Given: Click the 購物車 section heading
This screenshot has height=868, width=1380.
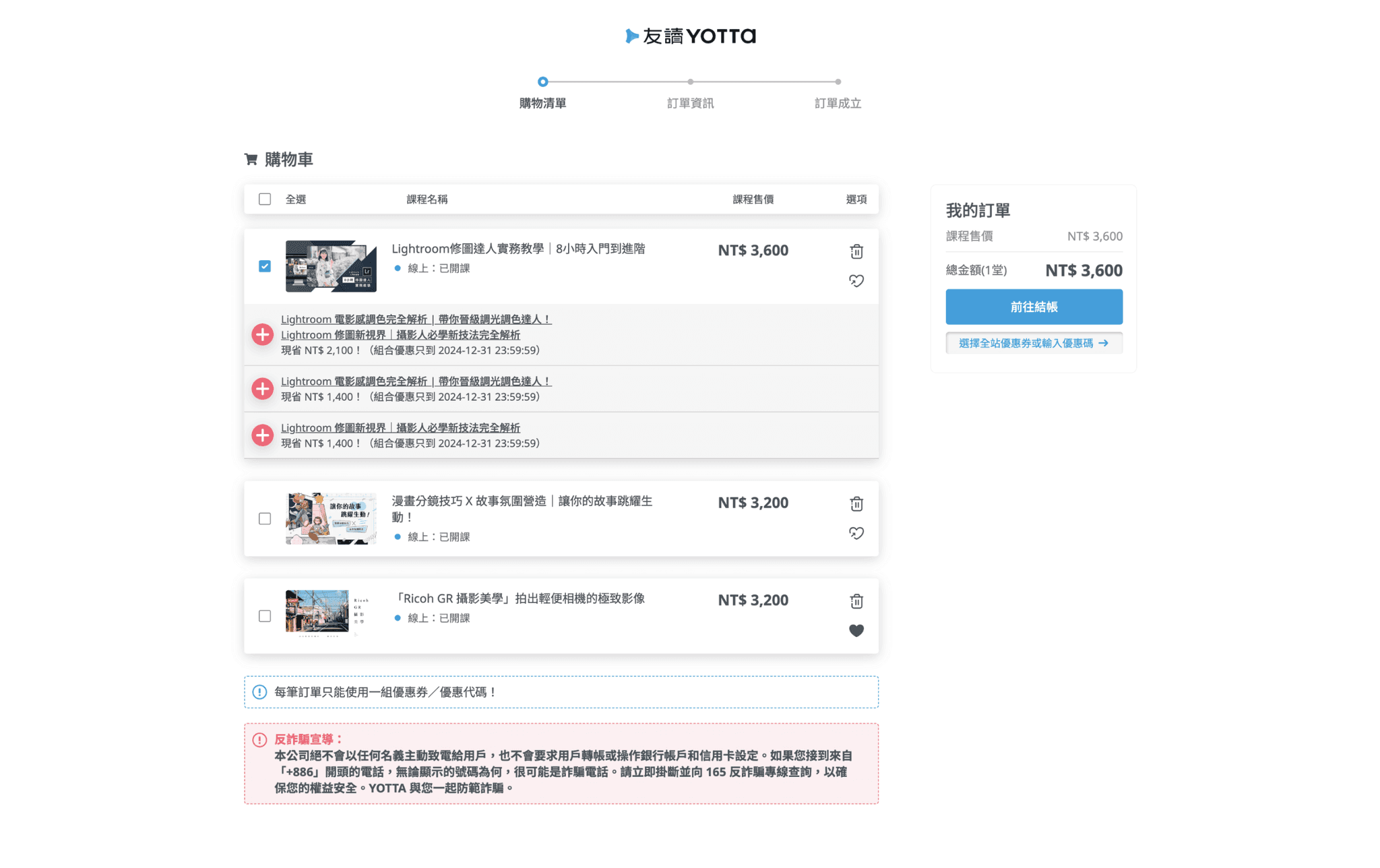Looking at the screenshot, I should click(x=288, y=159).
